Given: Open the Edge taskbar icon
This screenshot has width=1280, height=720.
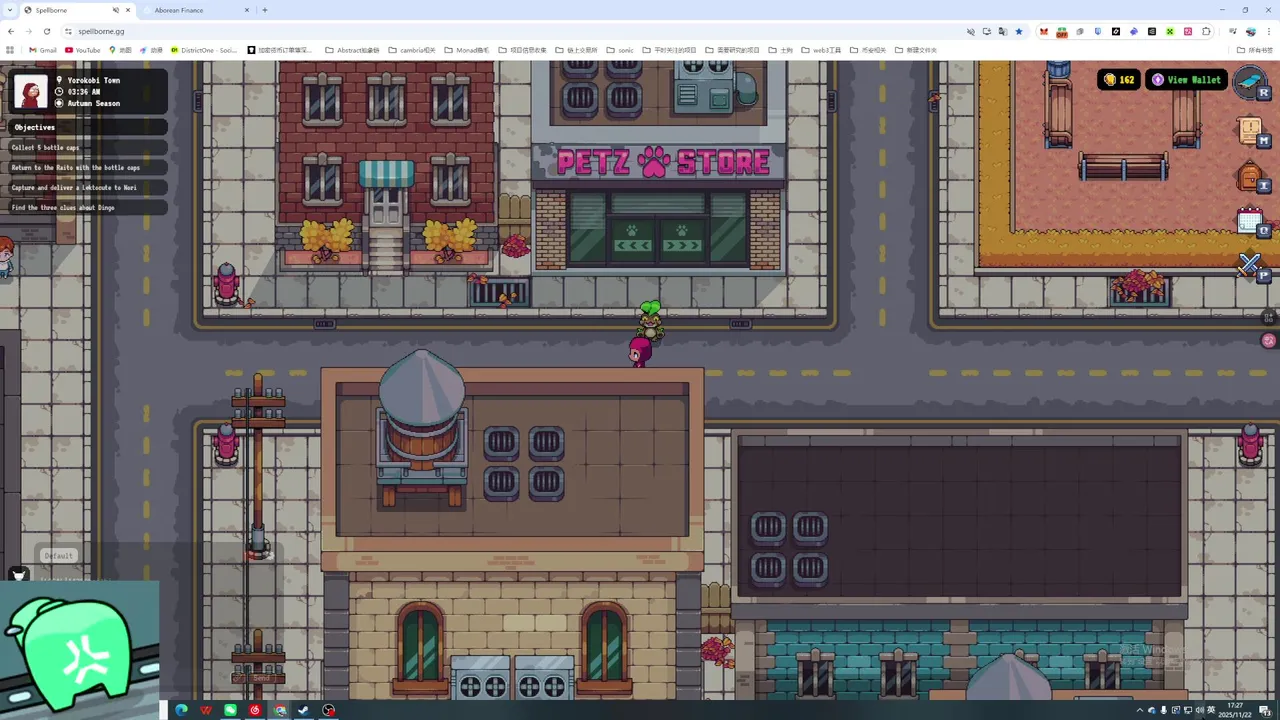Looking at the screenshot, I should (x=182, y=710).
